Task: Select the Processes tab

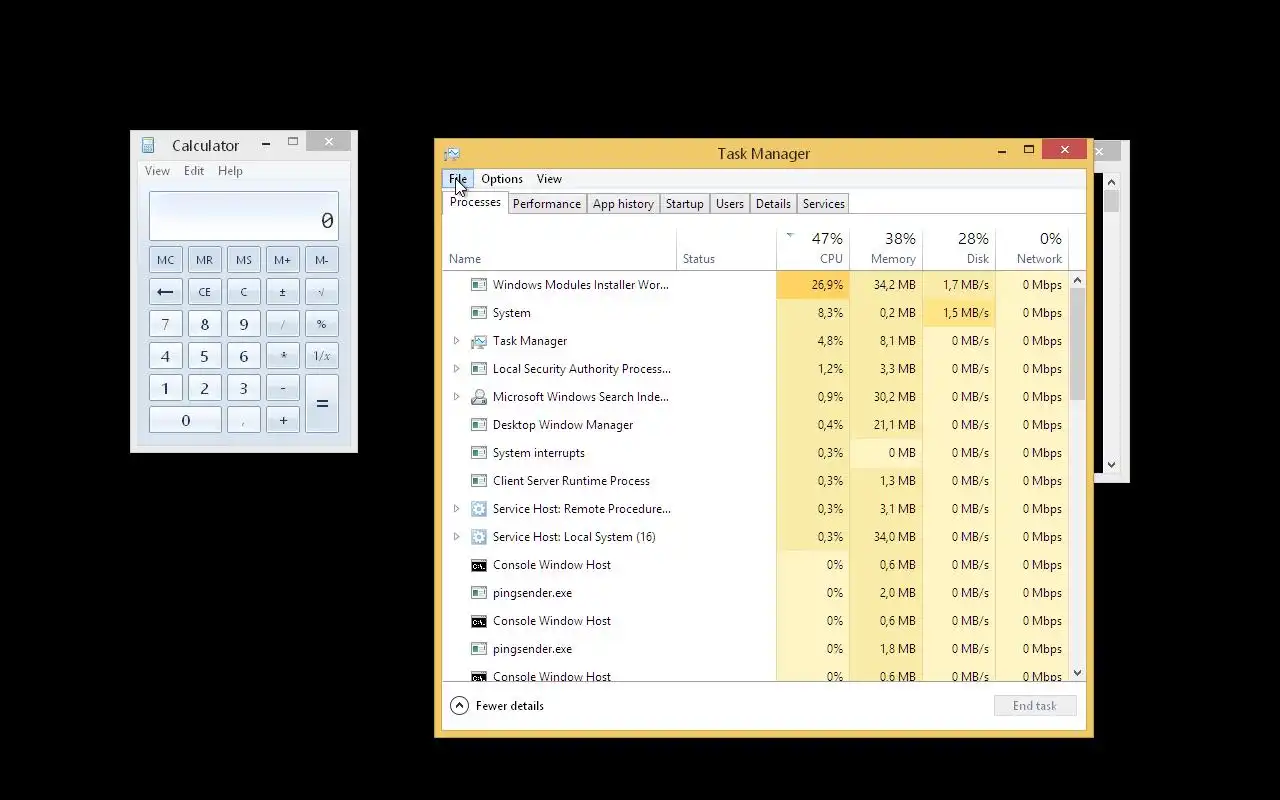Action: pyautogui.click(x=475, y=202)
